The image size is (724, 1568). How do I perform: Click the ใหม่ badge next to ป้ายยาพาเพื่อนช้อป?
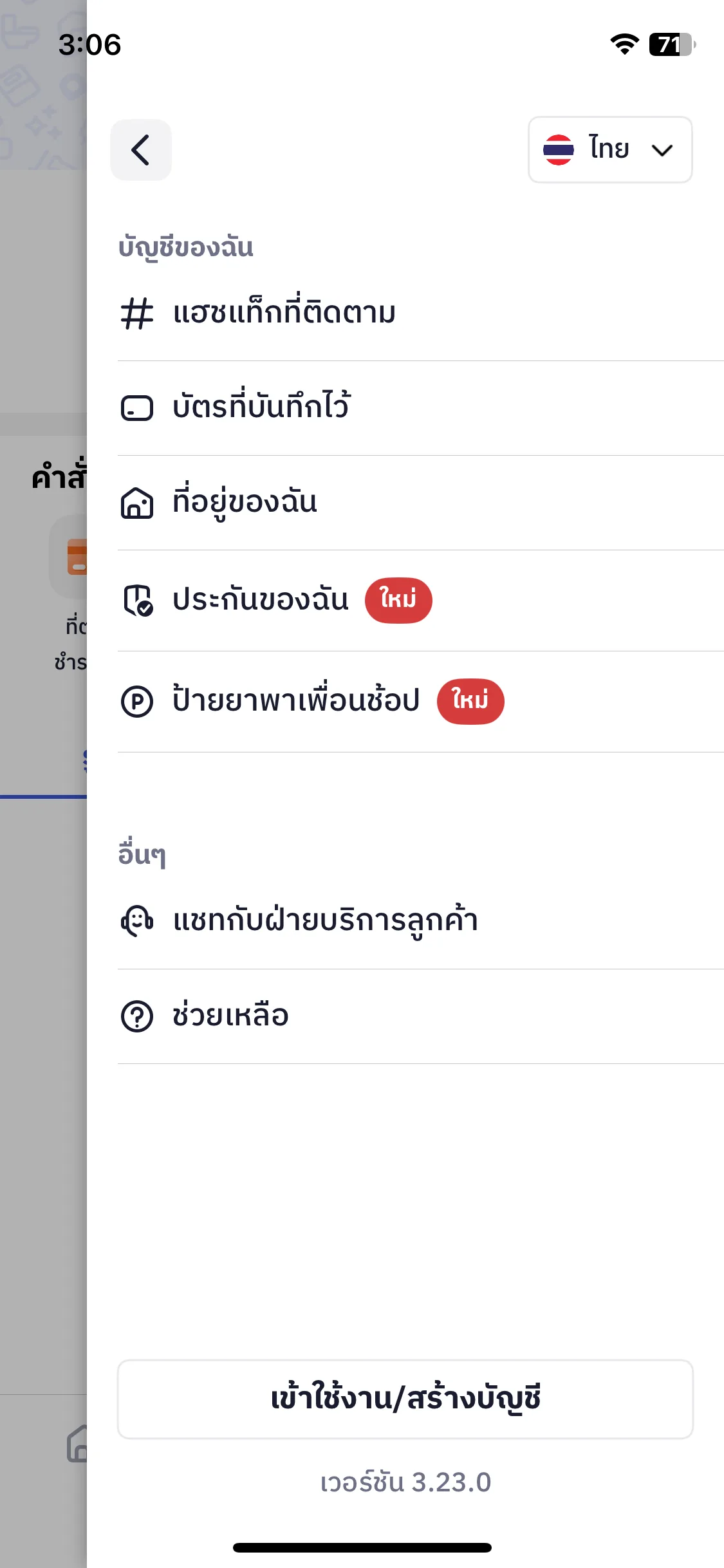(x=470, y=701)
